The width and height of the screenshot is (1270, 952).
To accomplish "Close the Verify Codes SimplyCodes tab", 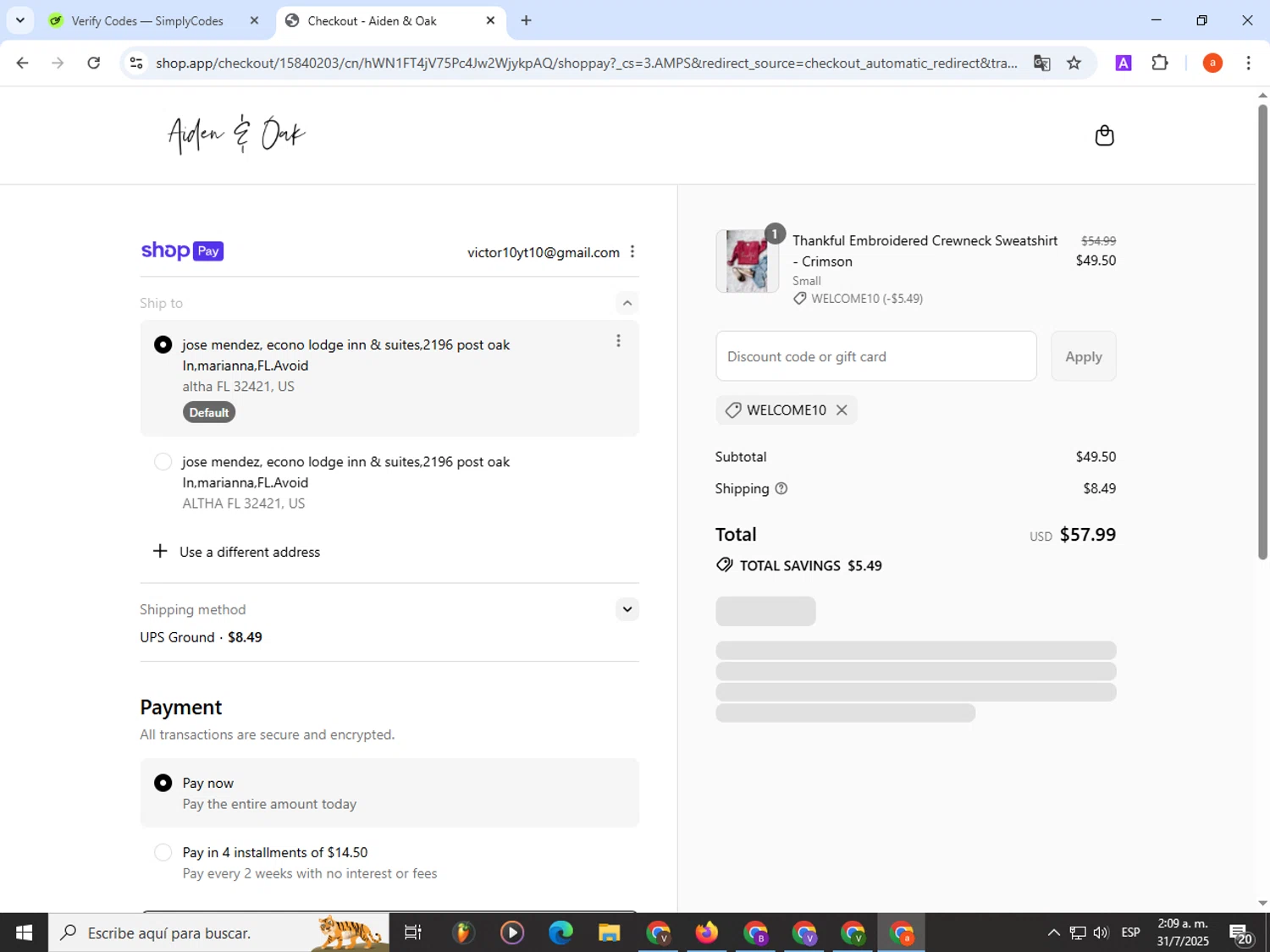I will [x=254, y=20].
